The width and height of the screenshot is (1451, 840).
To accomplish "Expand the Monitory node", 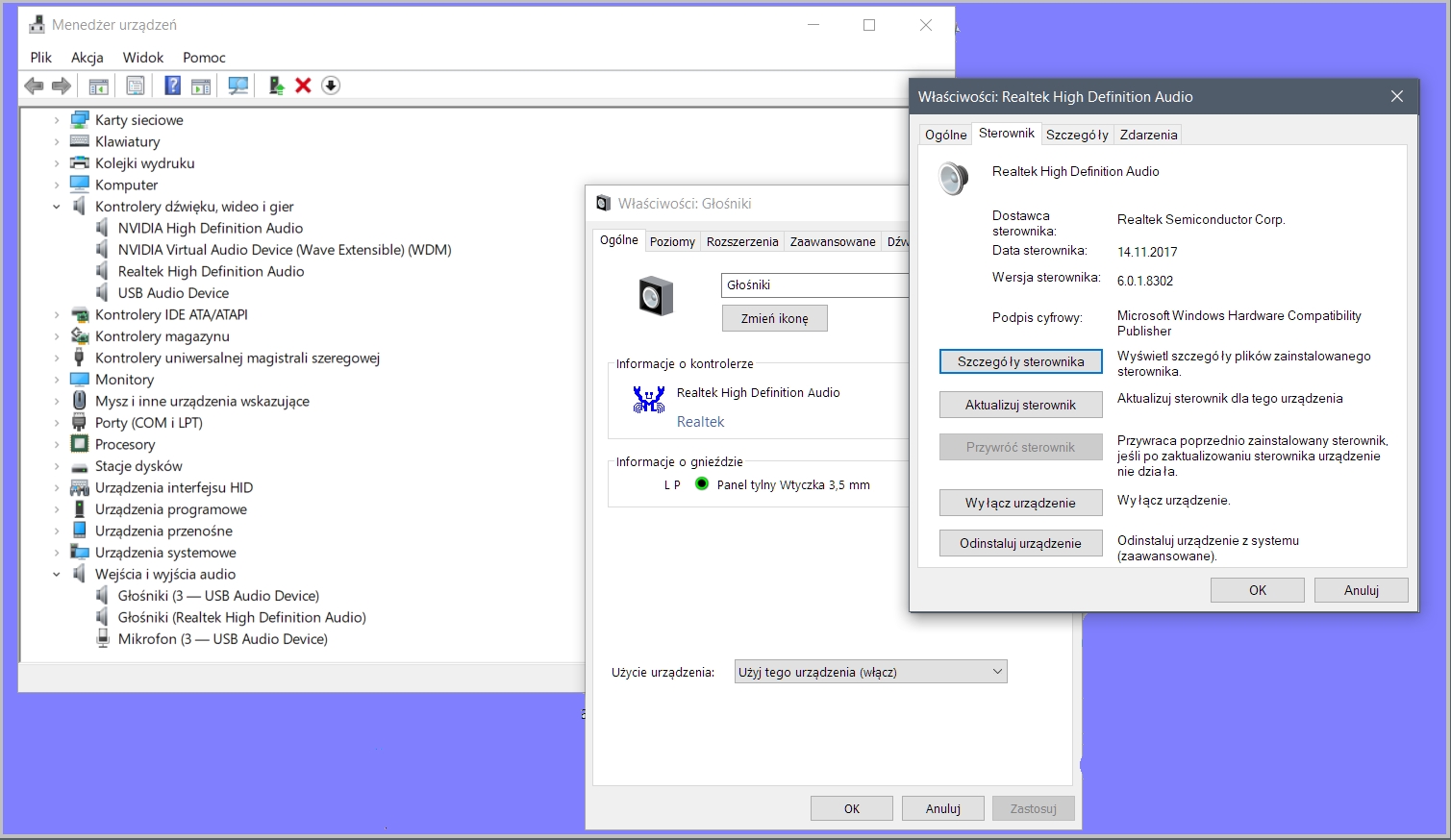I will (57, 380).
